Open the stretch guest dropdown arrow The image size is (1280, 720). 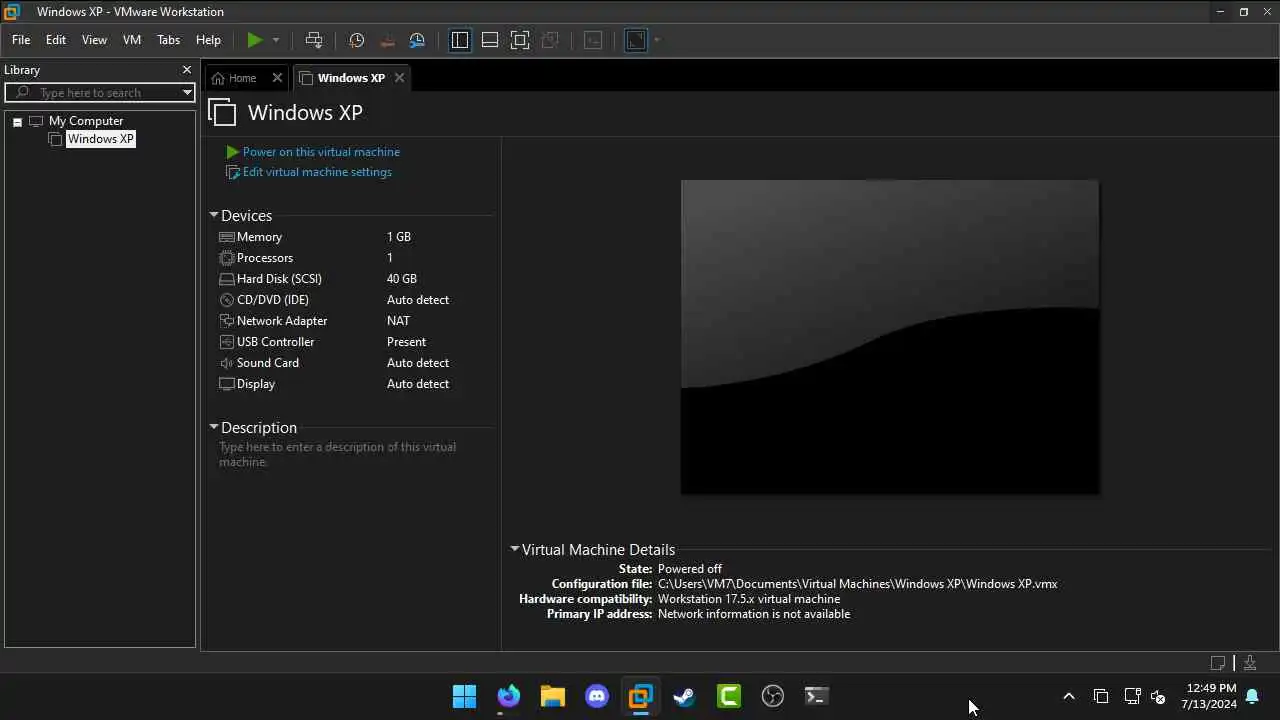coord(657,40)
